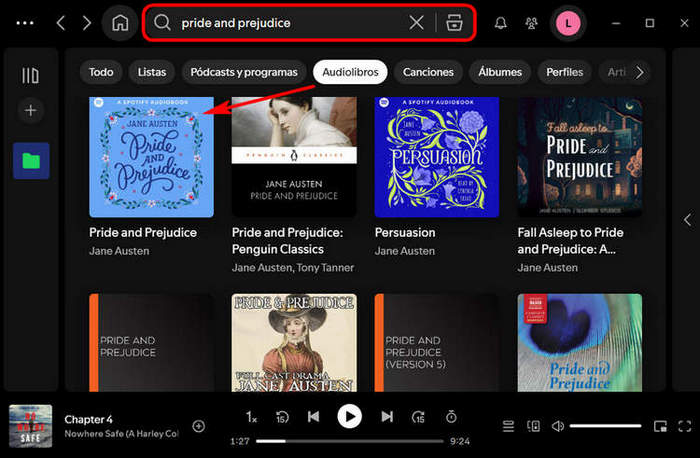Adjust the volume slider

[605, 426]
